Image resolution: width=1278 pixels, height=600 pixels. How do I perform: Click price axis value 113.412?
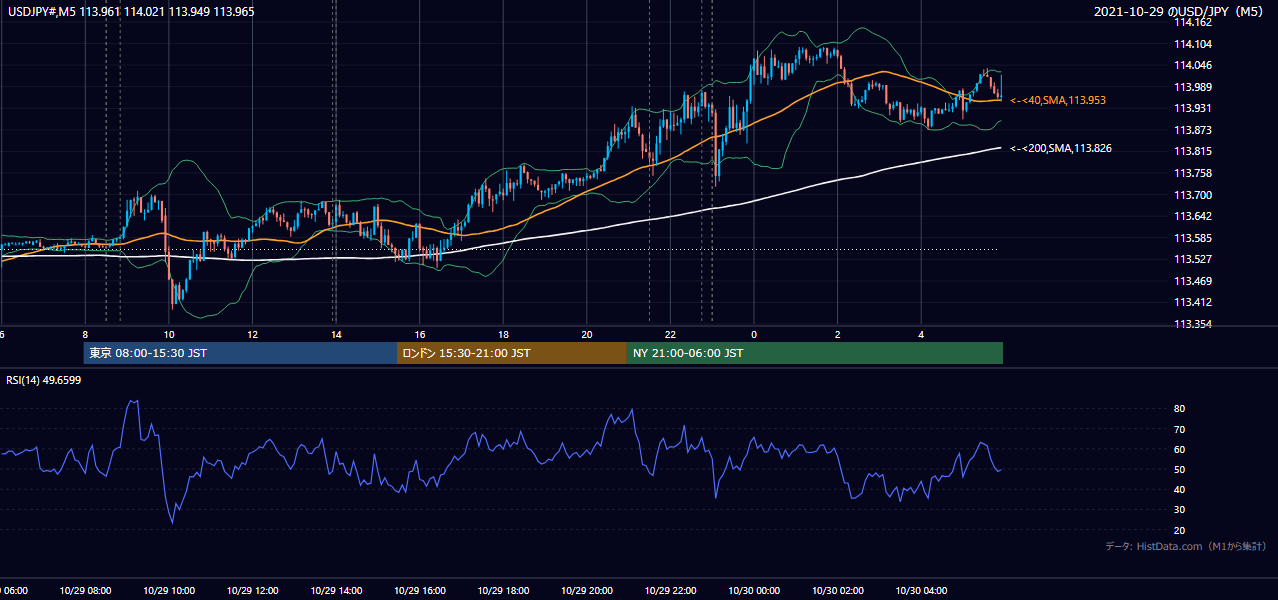(x=1193, y=302)
